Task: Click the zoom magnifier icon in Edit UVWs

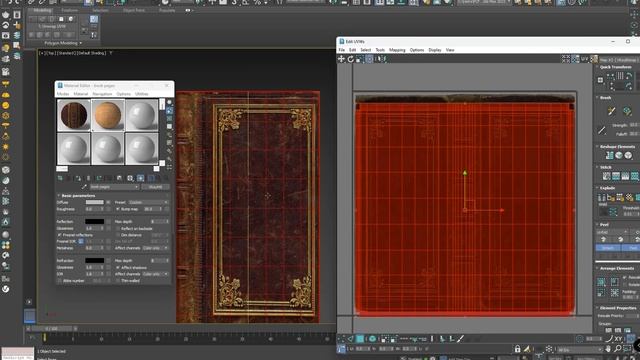Action: [618, 349]
